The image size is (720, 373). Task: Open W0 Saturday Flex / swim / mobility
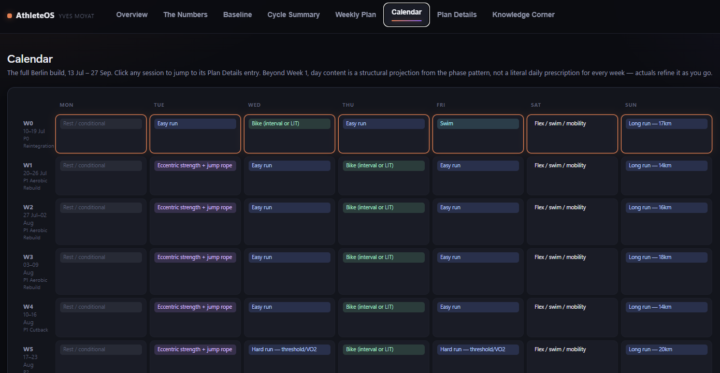tap(560, 124)
